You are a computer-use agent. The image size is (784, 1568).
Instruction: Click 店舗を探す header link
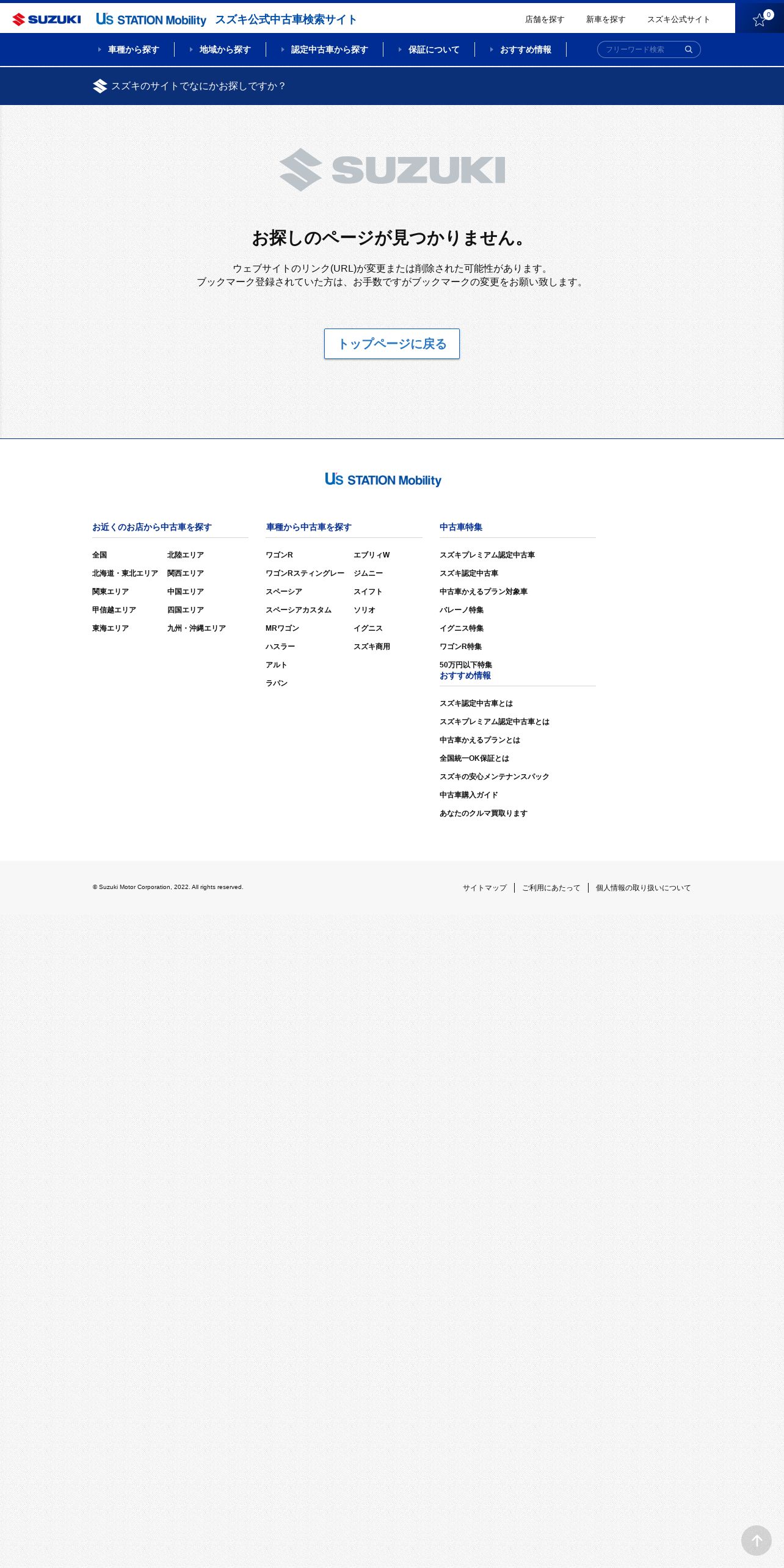(x=545, y=20)
